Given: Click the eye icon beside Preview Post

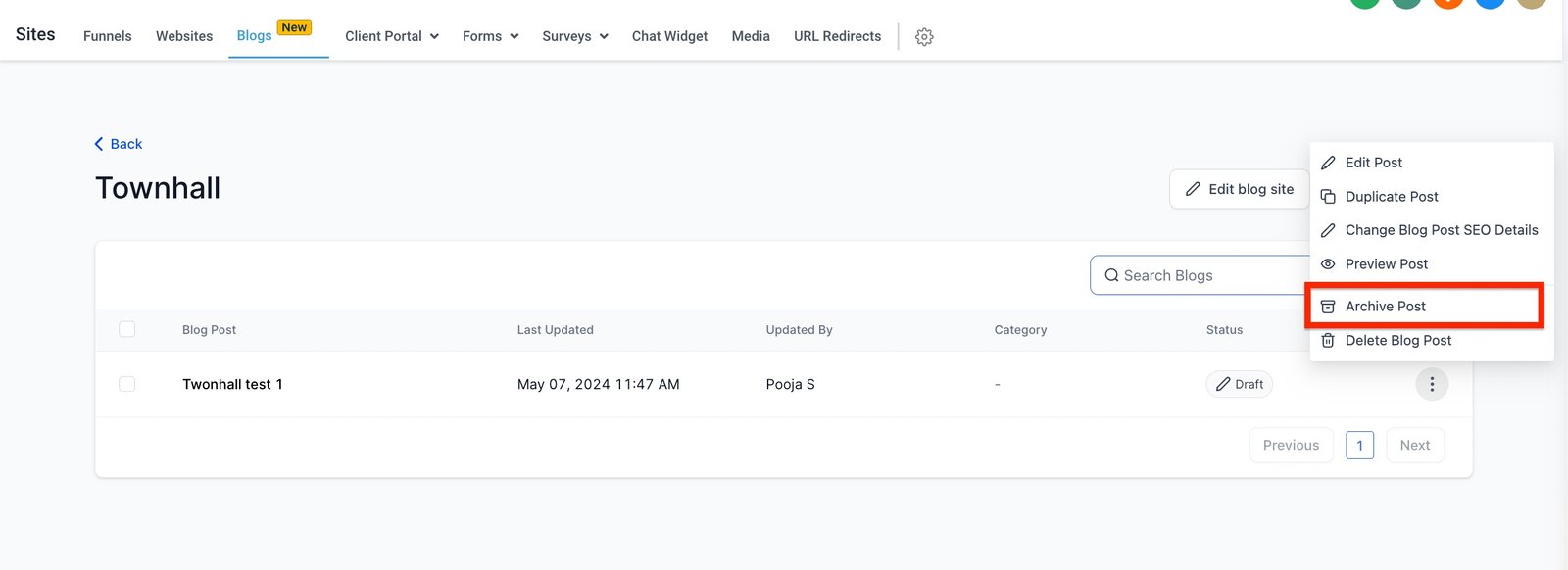Looking at the screenshot, I should coord(1328,264).
